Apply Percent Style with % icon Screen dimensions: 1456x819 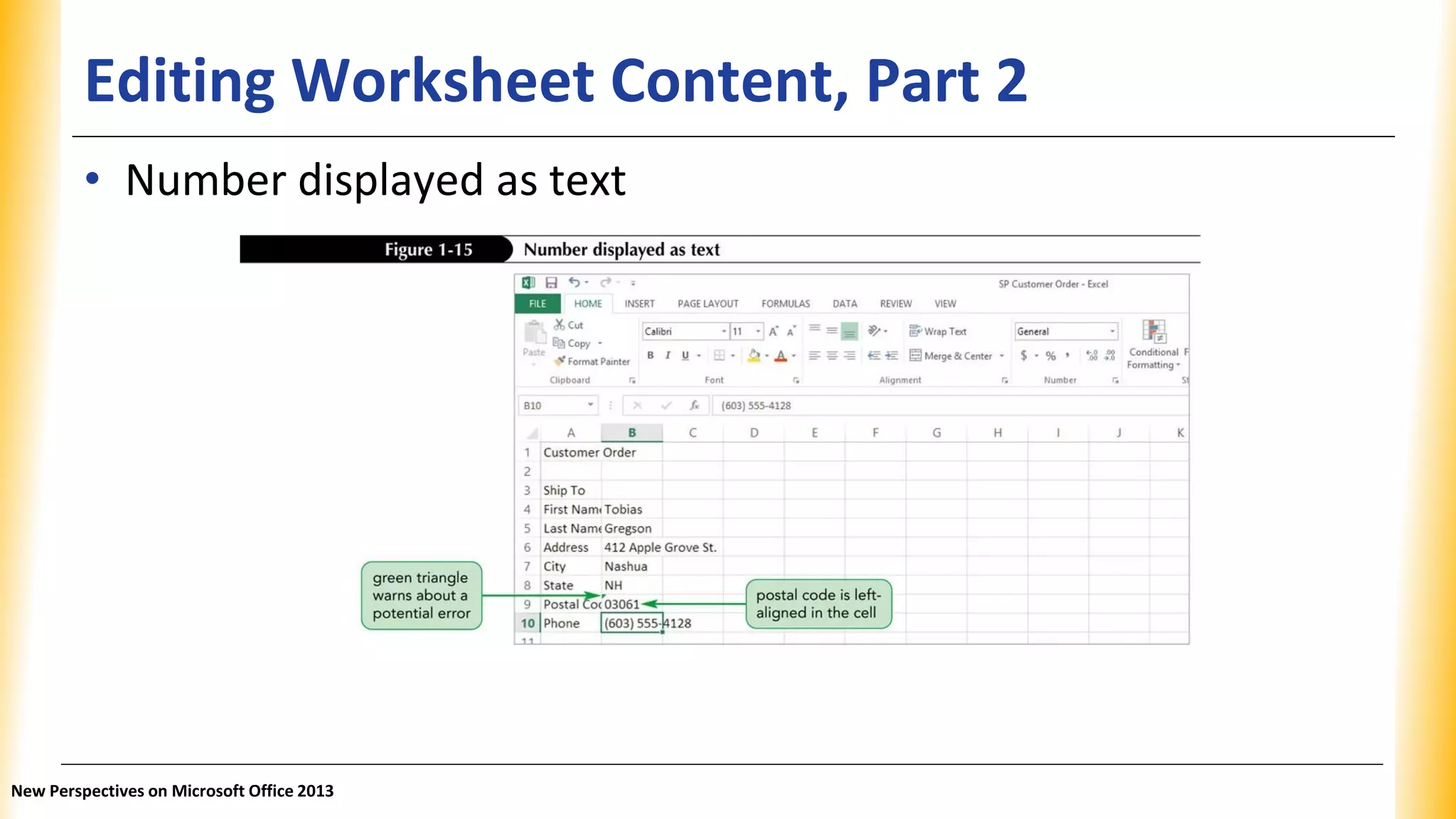point(1051,355)
